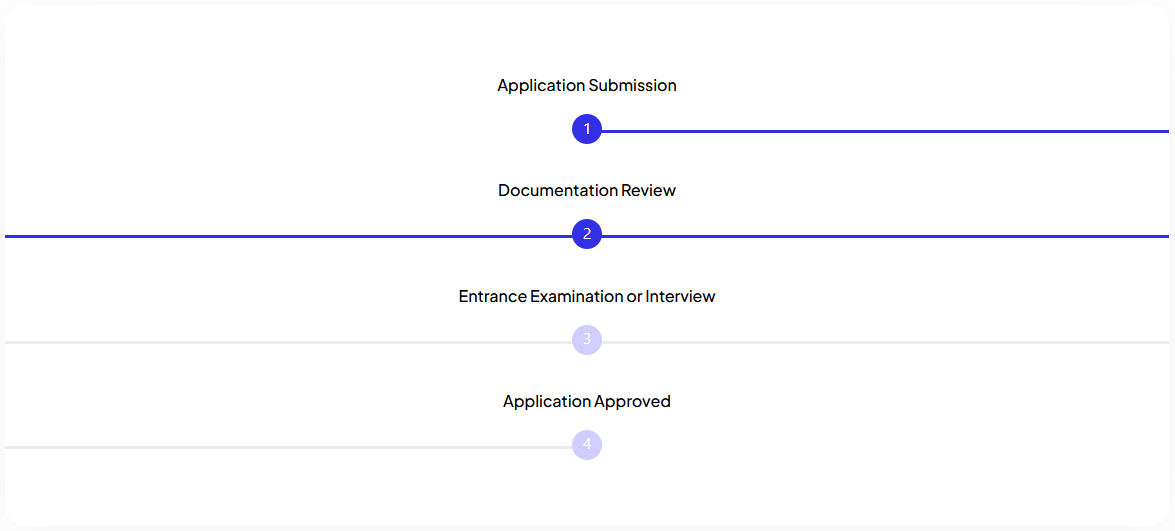Click blue progress line left of step 2
1175x531 pixels.
pos(289,236)
